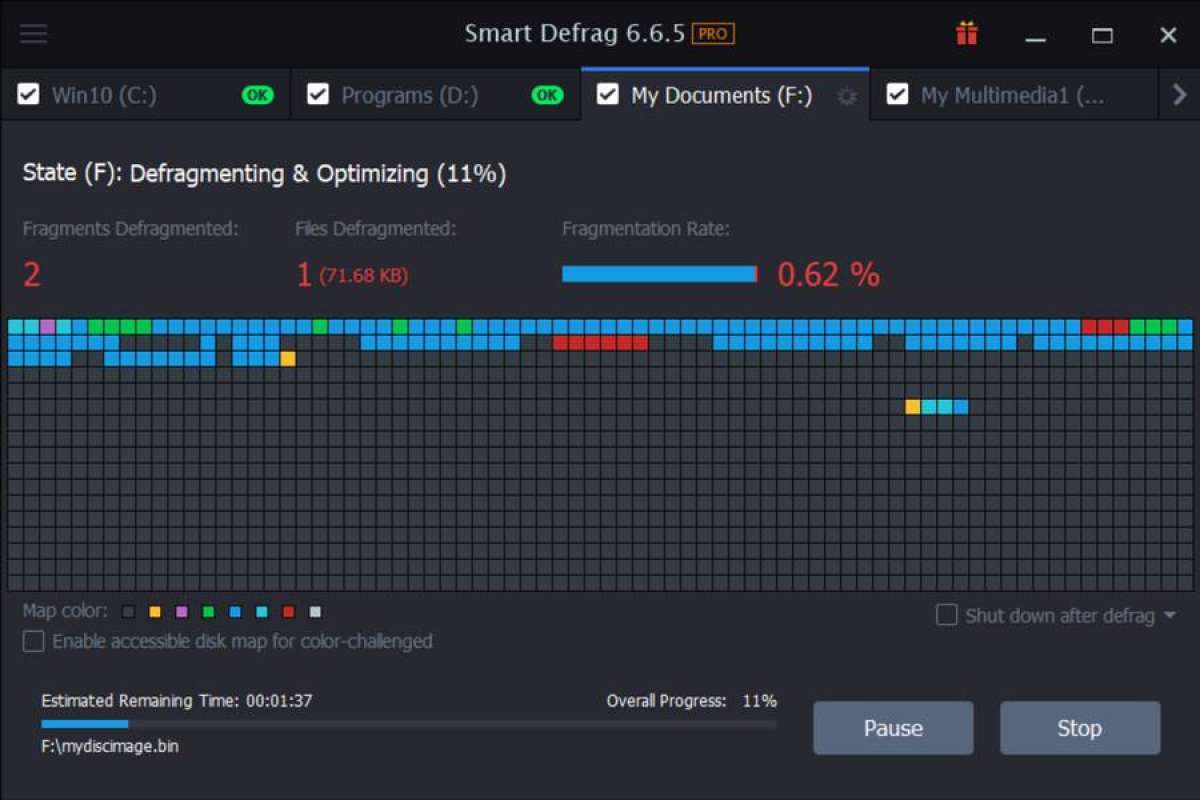Open the hamburger menu
This screenshot has width=1200, height=800.
(x=33, y=33)
